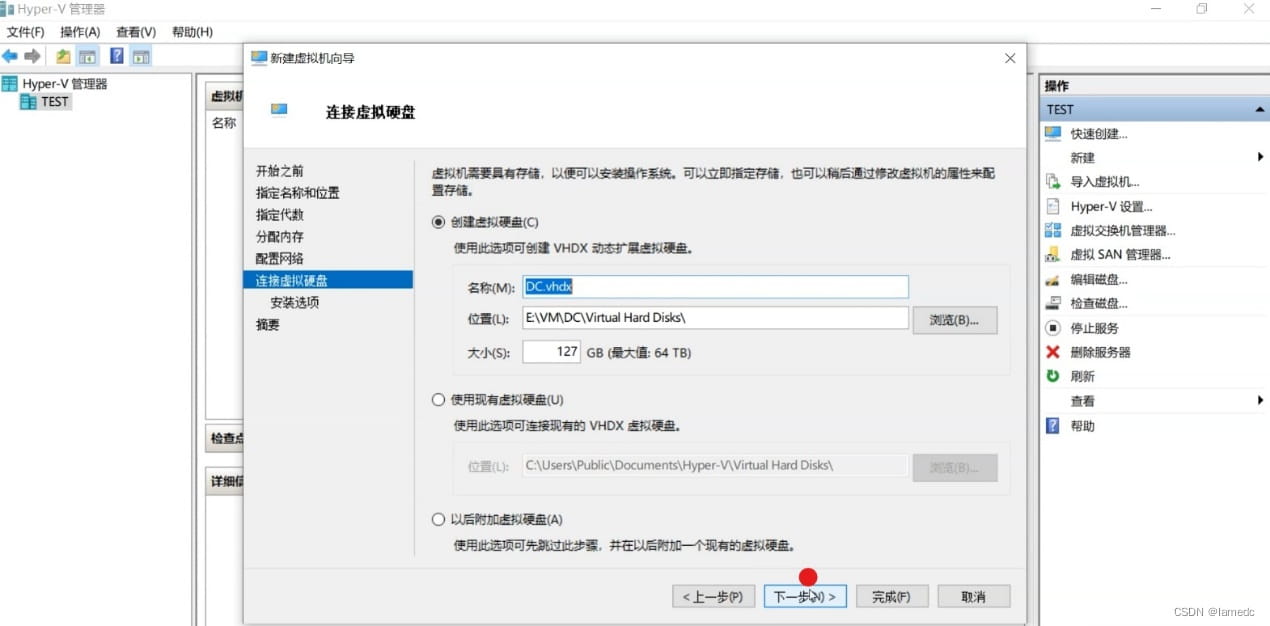This screenshot has width=1270, height=626.
Task: Open the blue question mark Help toolbar icon
Action: tap(117, 56)
